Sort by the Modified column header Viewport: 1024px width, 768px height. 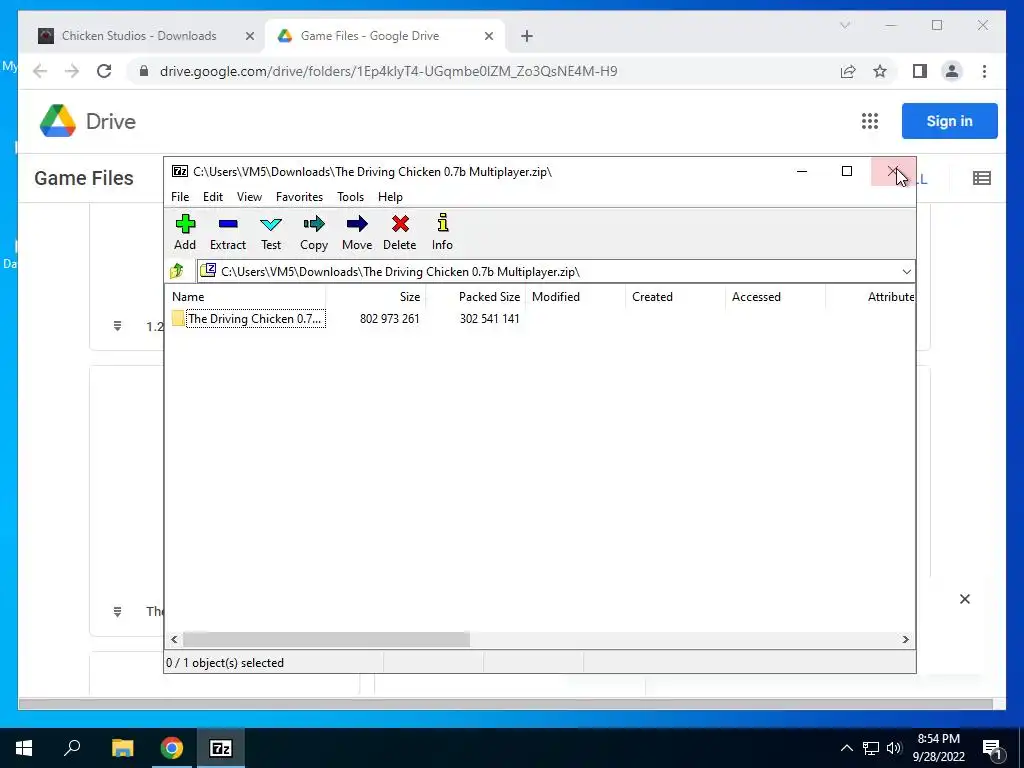(576, 296)
